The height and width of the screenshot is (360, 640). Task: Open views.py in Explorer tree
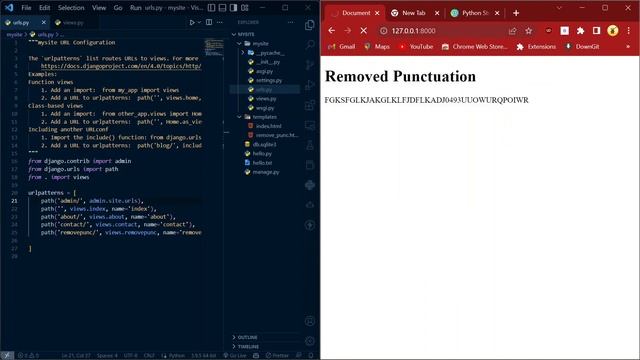click(x=265, y=99)
